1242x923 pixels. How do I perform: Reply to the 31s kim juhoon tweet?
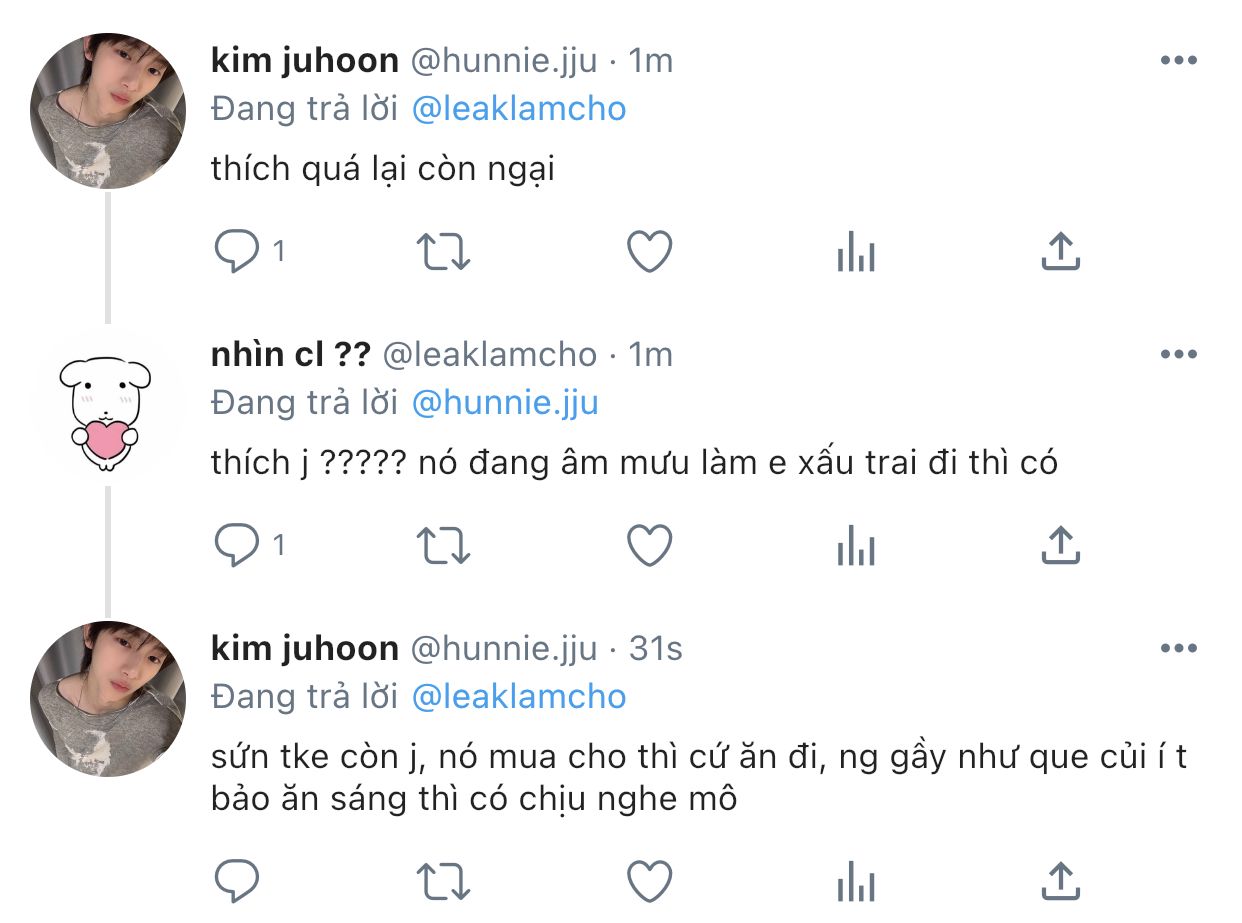tap(238, 881)
